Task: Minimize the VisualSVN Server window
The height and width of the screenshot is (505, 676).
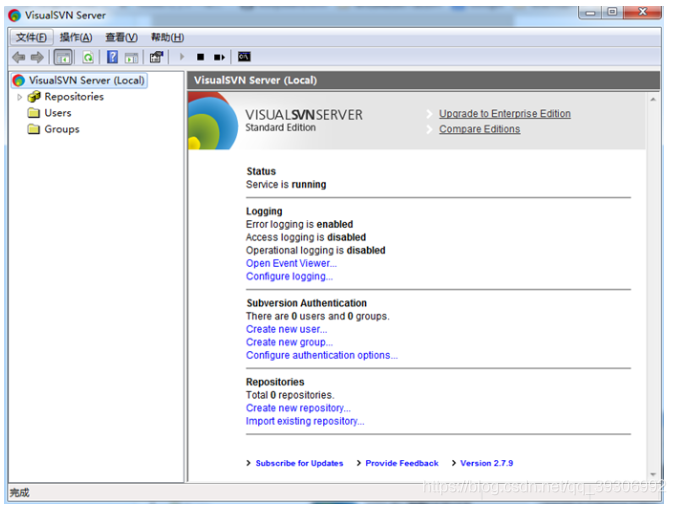Action: click(x=590, y=12)
